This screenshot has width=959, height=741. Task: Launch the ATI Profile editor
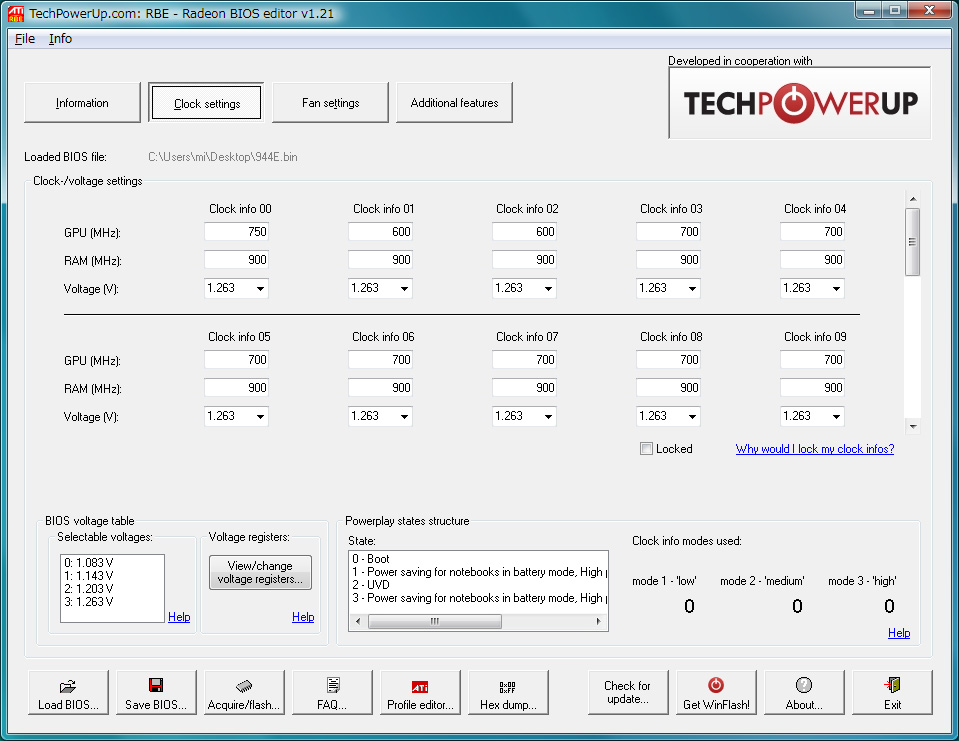[x=420, y=693]
